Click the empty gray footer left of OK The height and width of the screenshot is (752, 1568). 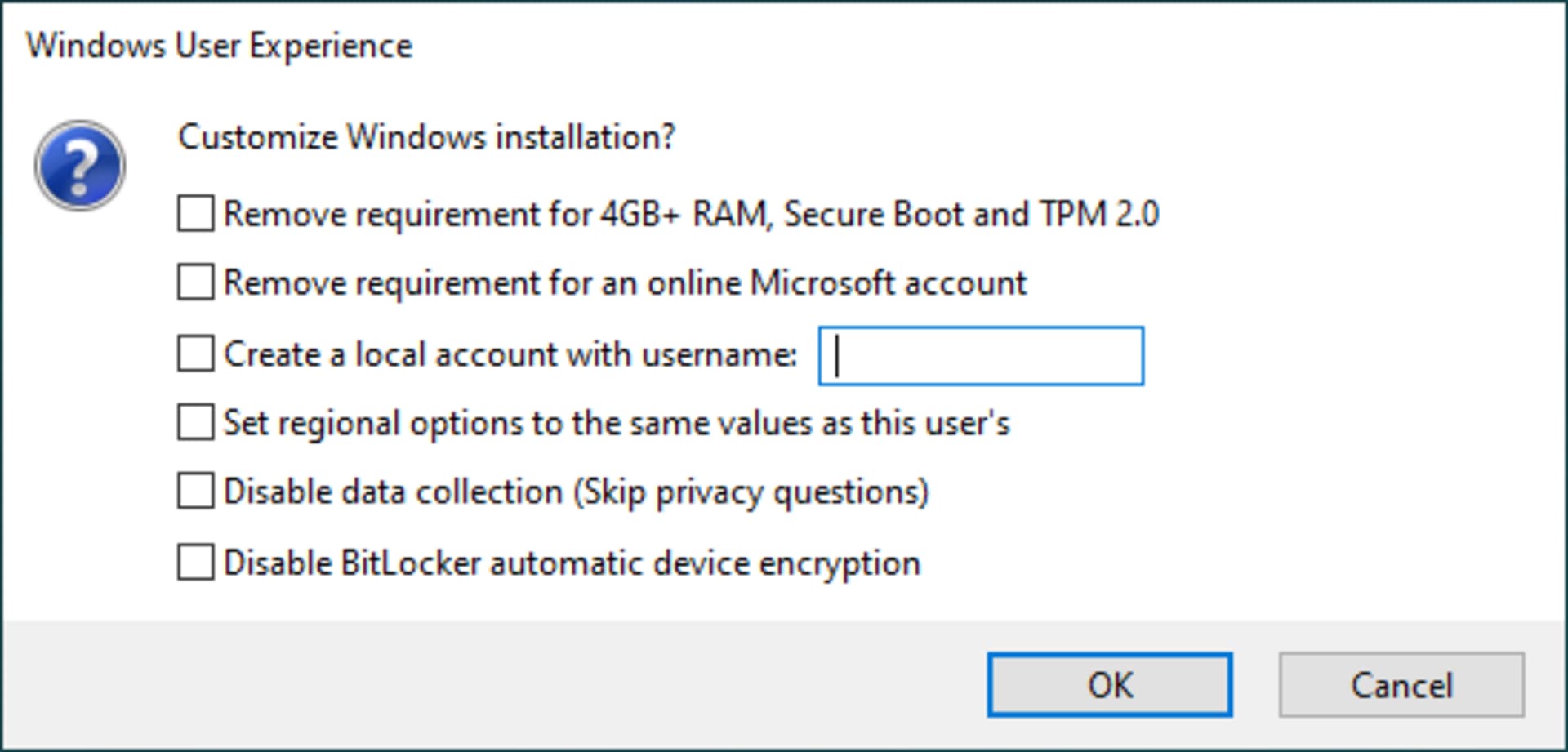[x=490, y=685]
